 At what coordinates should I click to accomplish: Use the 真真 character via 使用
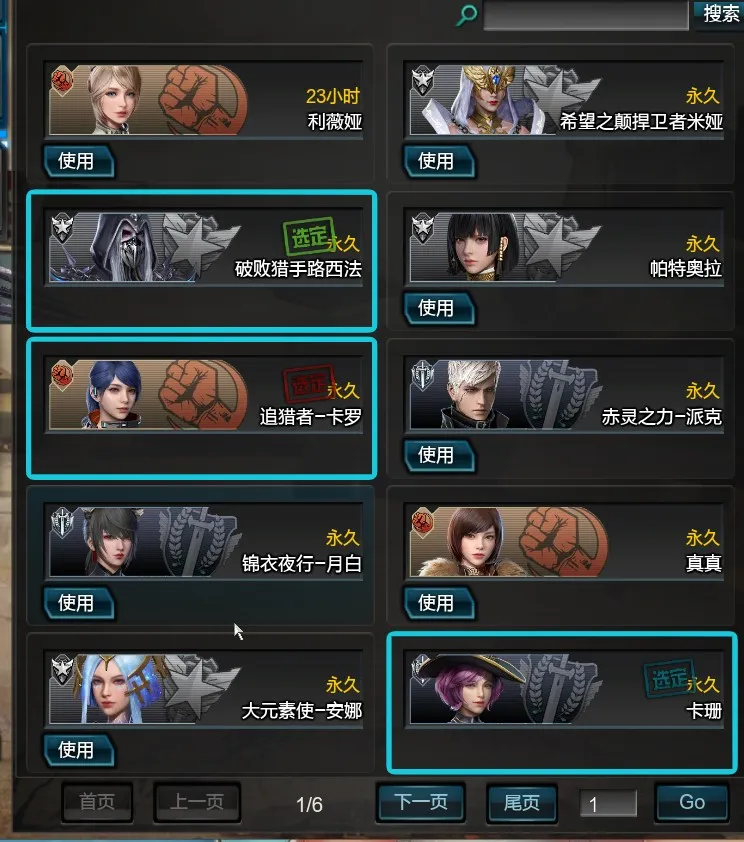tap(439, 603)
